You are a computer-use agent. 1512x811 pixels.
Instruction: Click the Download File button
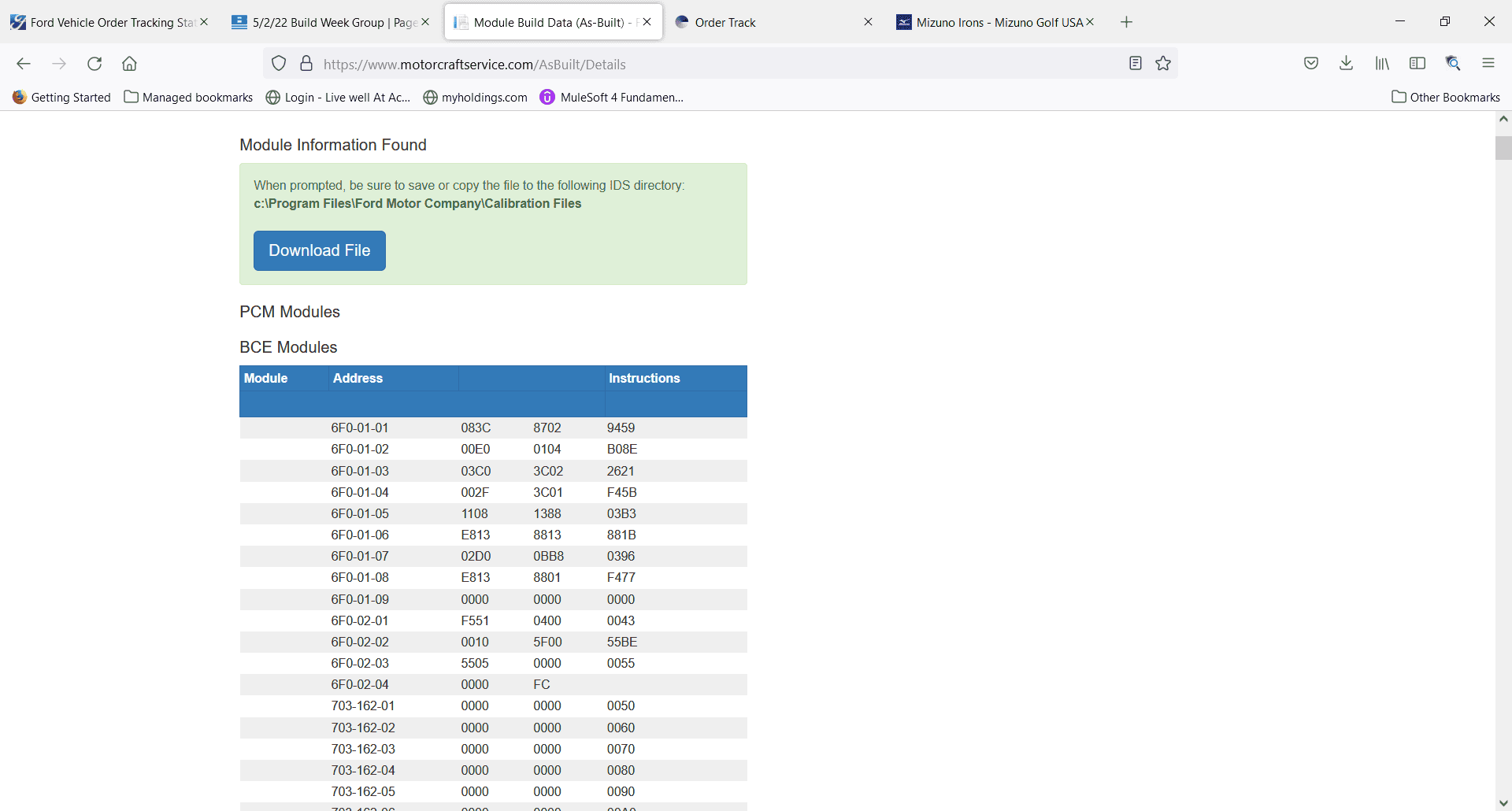point(320,250)
